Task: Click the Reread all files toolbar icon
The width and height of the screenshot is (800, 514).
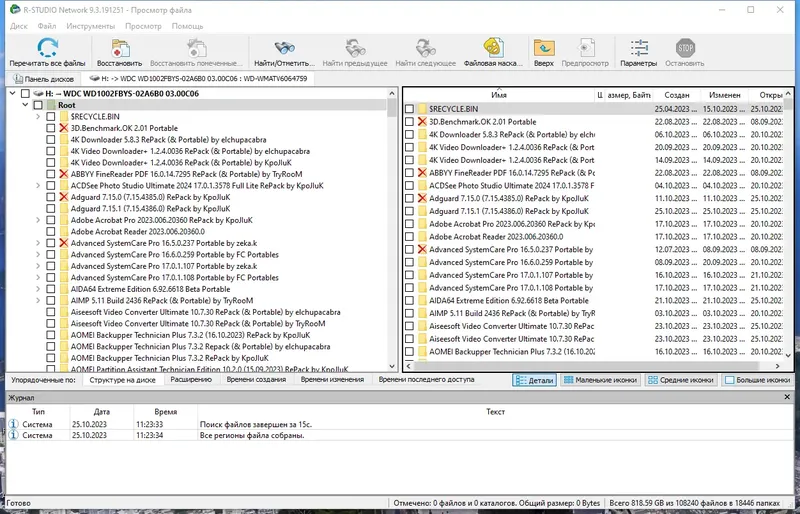Action: pyautogui.click(x=47, y=48)
